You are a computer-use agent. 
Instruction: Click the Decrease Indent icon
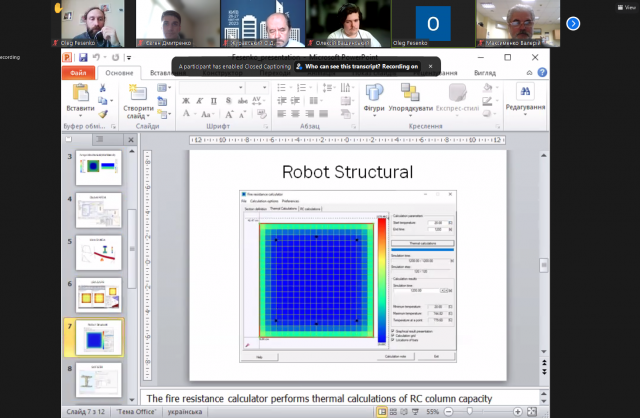(282, 100)
